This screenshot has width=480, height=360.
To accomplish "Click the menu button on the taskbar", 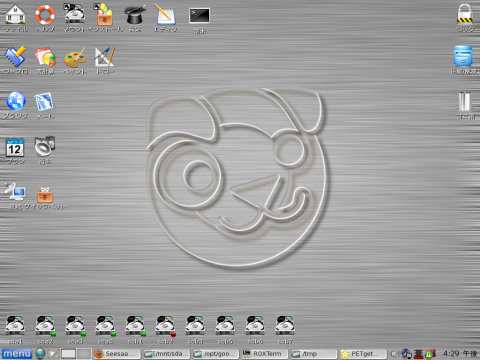I will tap(16, 354).
